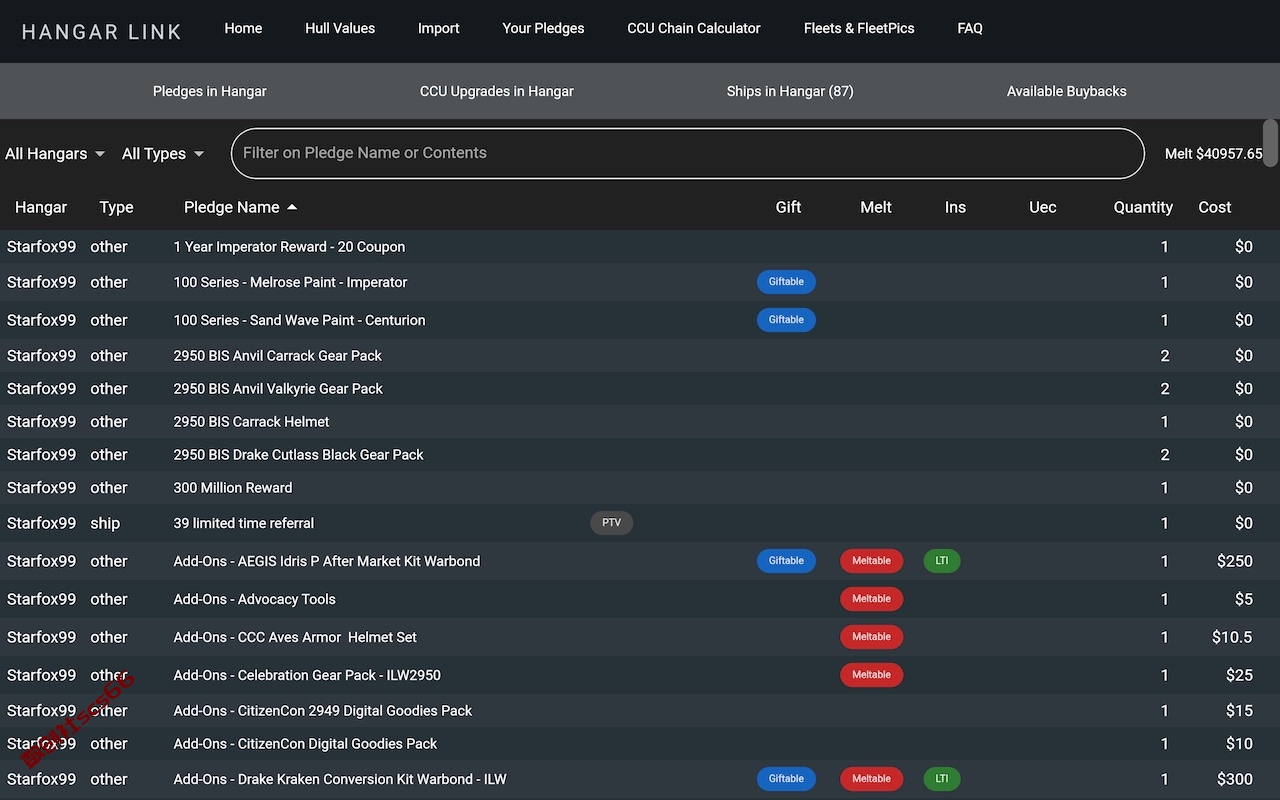The image size is (1280, 800).
Task: Switch to Ships in Hangar (87) tab
Action: click(790, 91)
